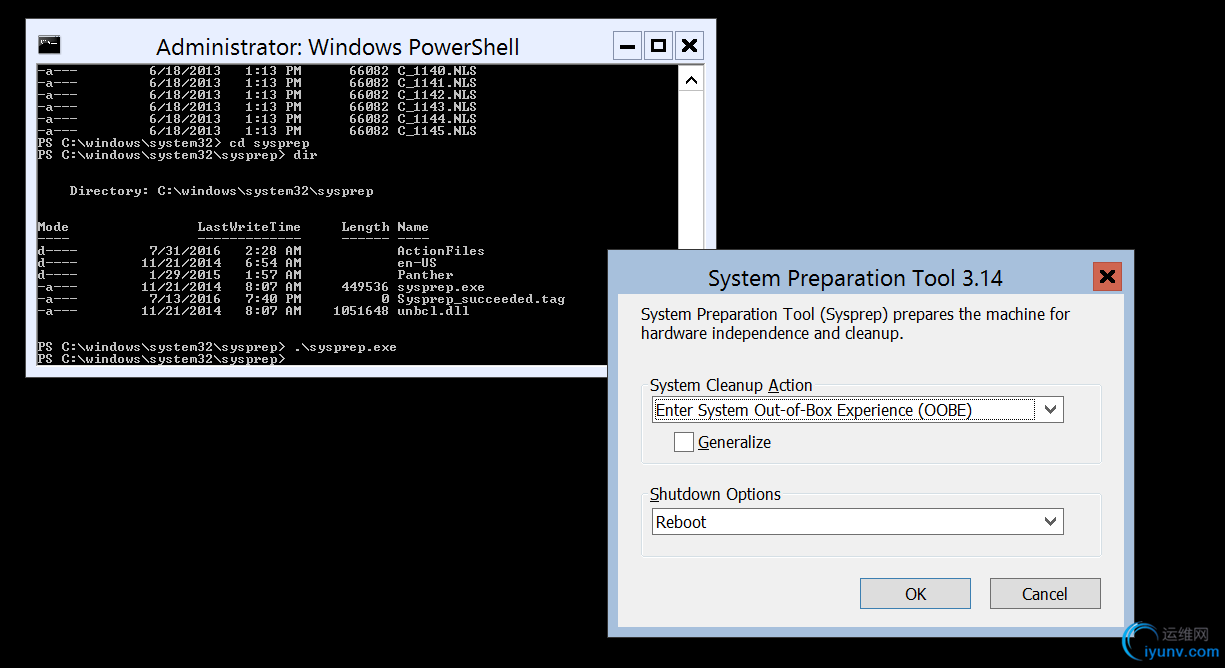Click the 449536 length value
Viewport: 1225px width, 668px height.
tap(365, 287)
